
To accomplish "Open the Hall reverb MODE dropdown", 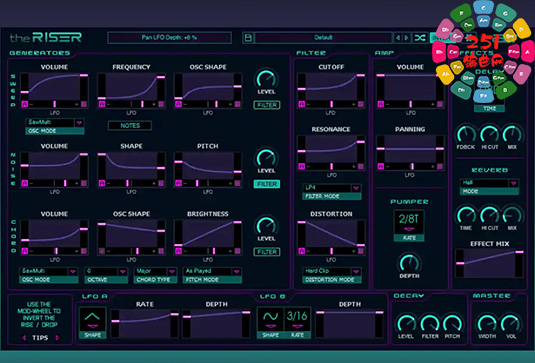I will (489, 187).
